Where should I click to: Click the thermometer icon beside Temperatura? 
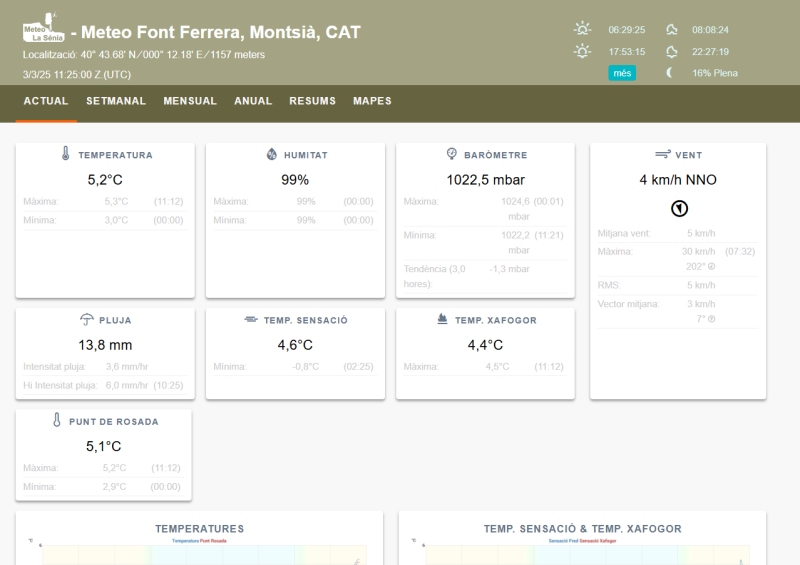point(66,155)
